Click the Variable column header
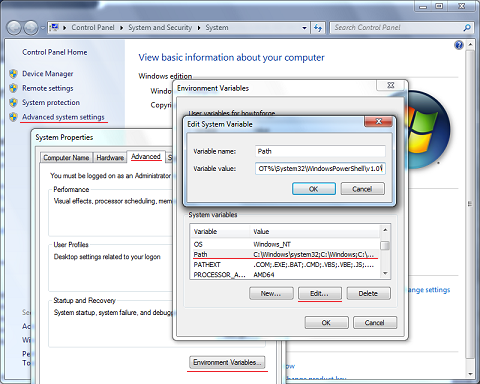Viewport: 480px width, 384px height. pos(220,231)
